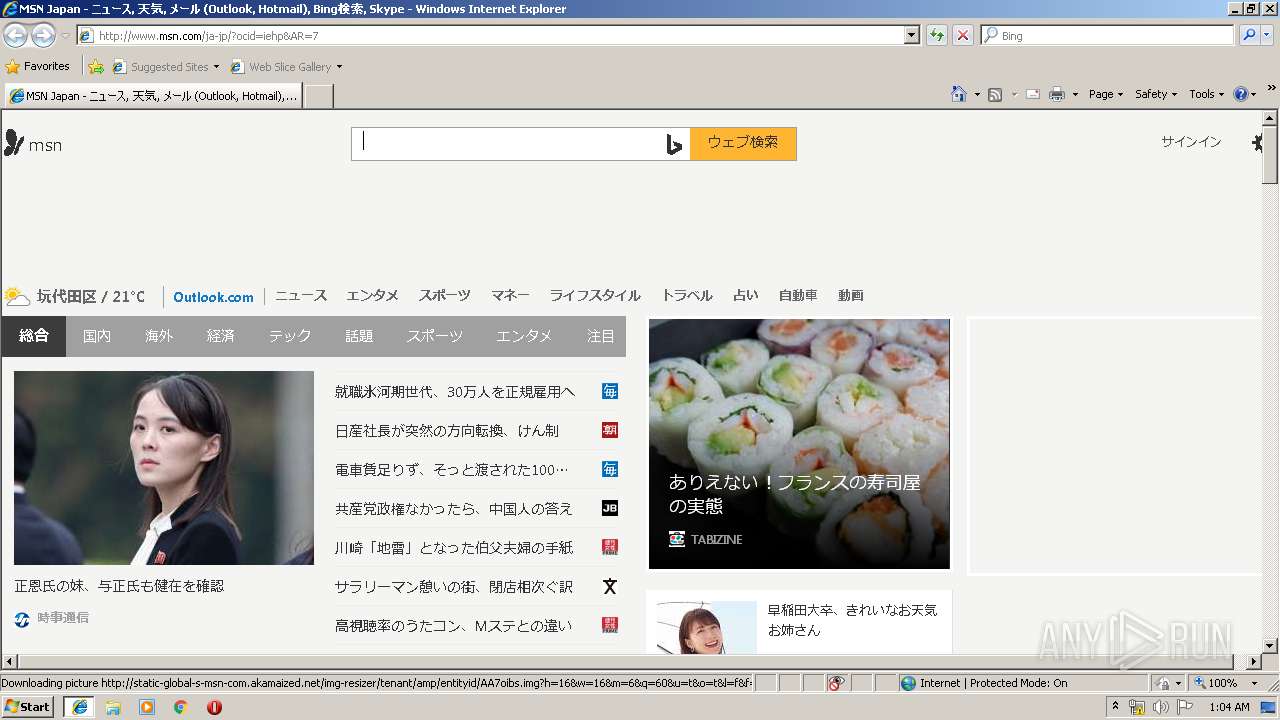
Task: Click Internet Explorer taskbar icon
Action: coord(79,707)
